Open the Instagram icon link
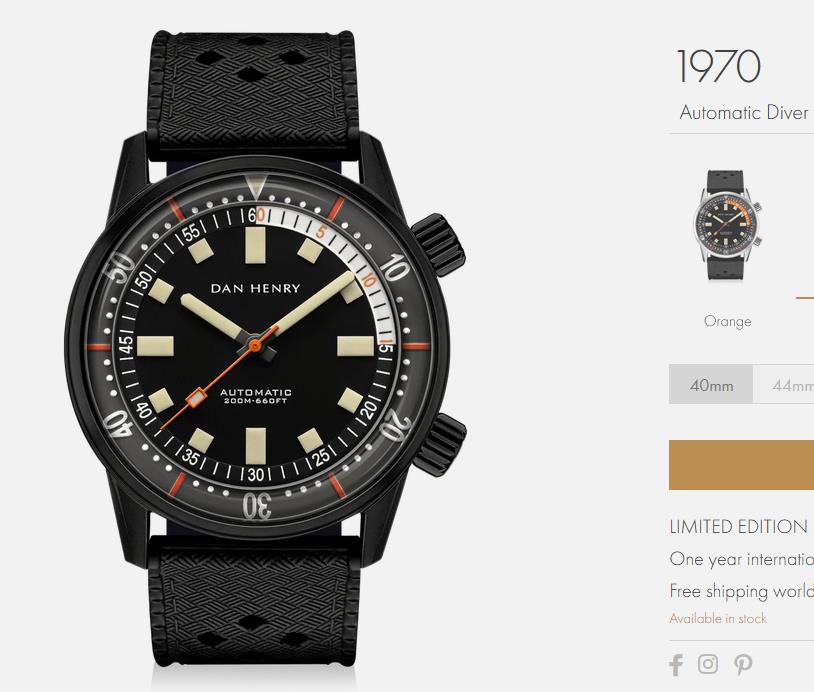The width and height of the screenshot is (814, 692). (708, 664)
